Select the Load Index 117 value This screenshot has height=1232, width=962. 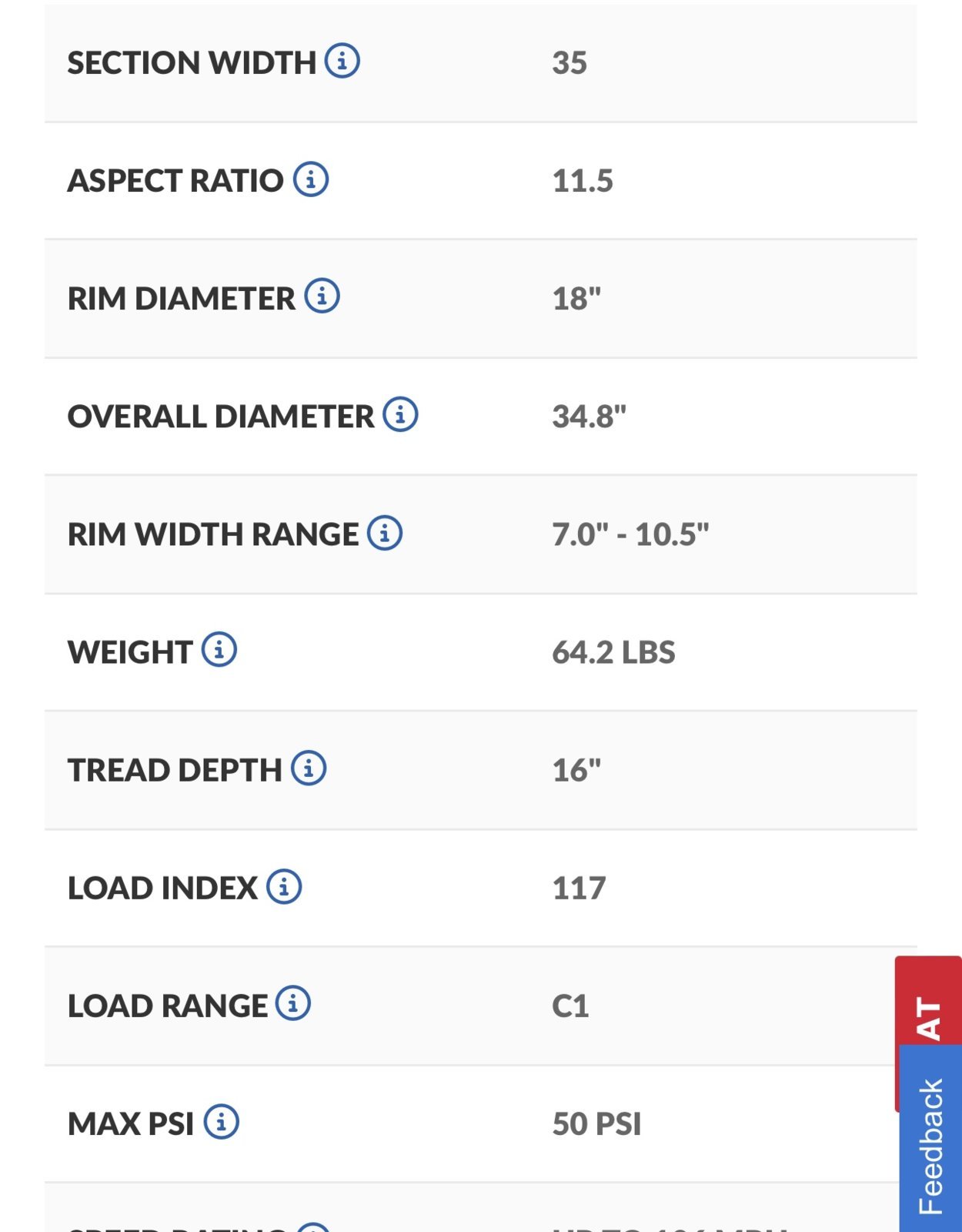click(579, 889)
